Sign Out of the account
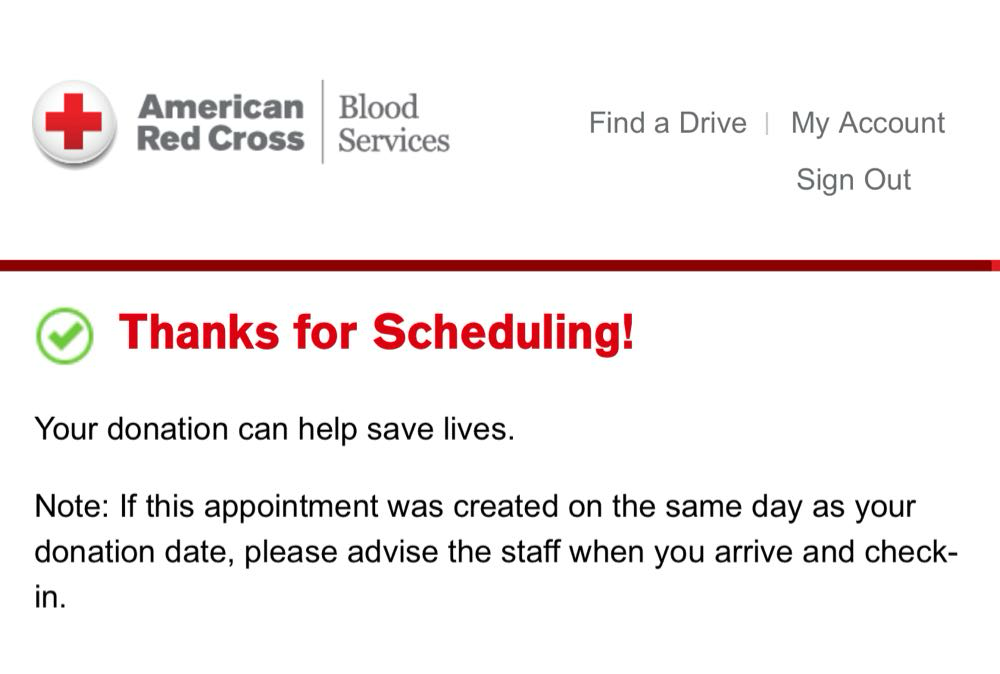Image resolution: width=1000 pixels, height=674 pixels. click(853, 180)
